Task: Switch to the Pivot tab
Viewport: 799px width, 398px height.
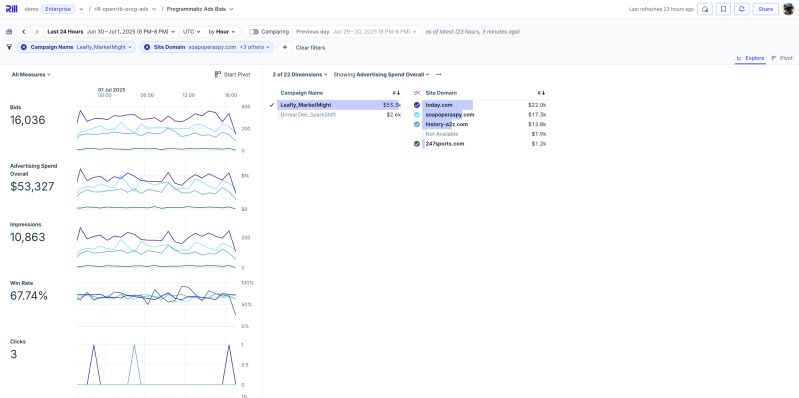Action: click(782, 59)
